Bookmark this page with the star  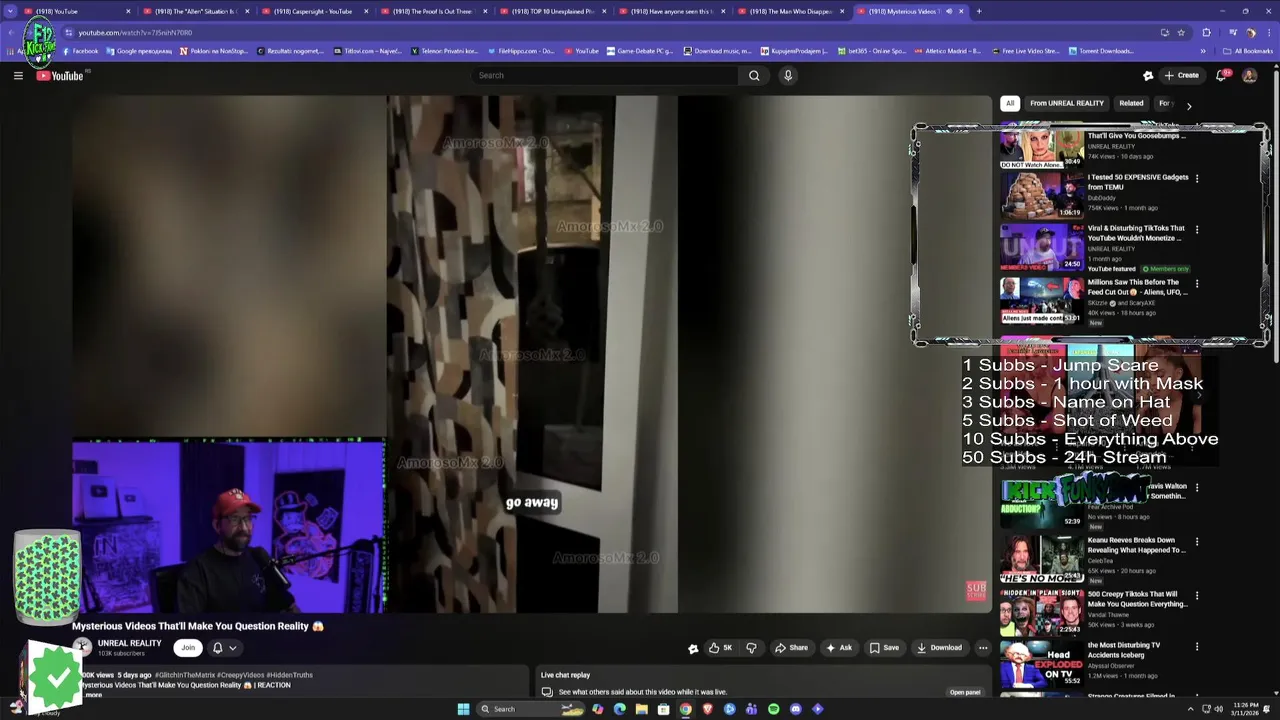(x=1181, y=32)
